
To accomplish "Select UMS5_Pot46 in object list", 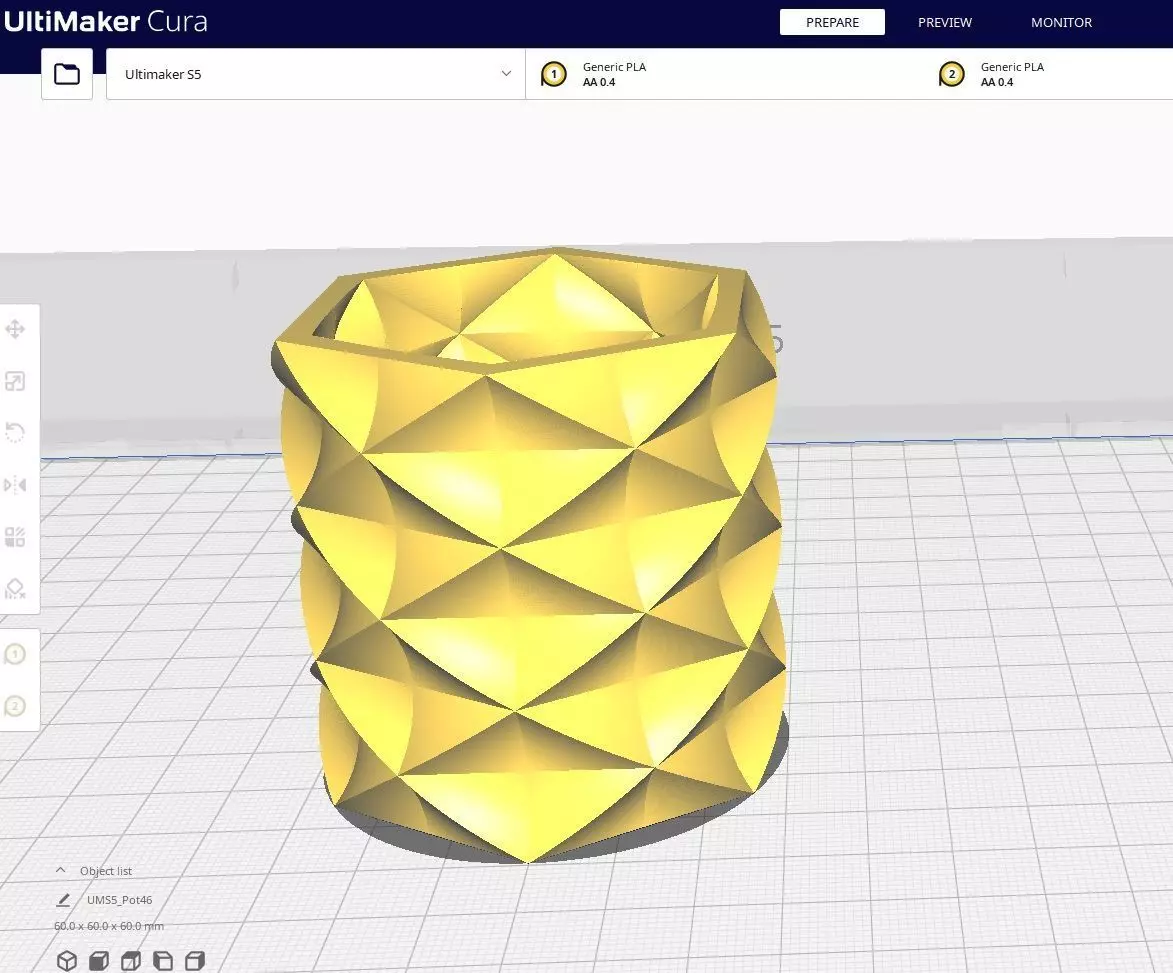I will 119,900.
